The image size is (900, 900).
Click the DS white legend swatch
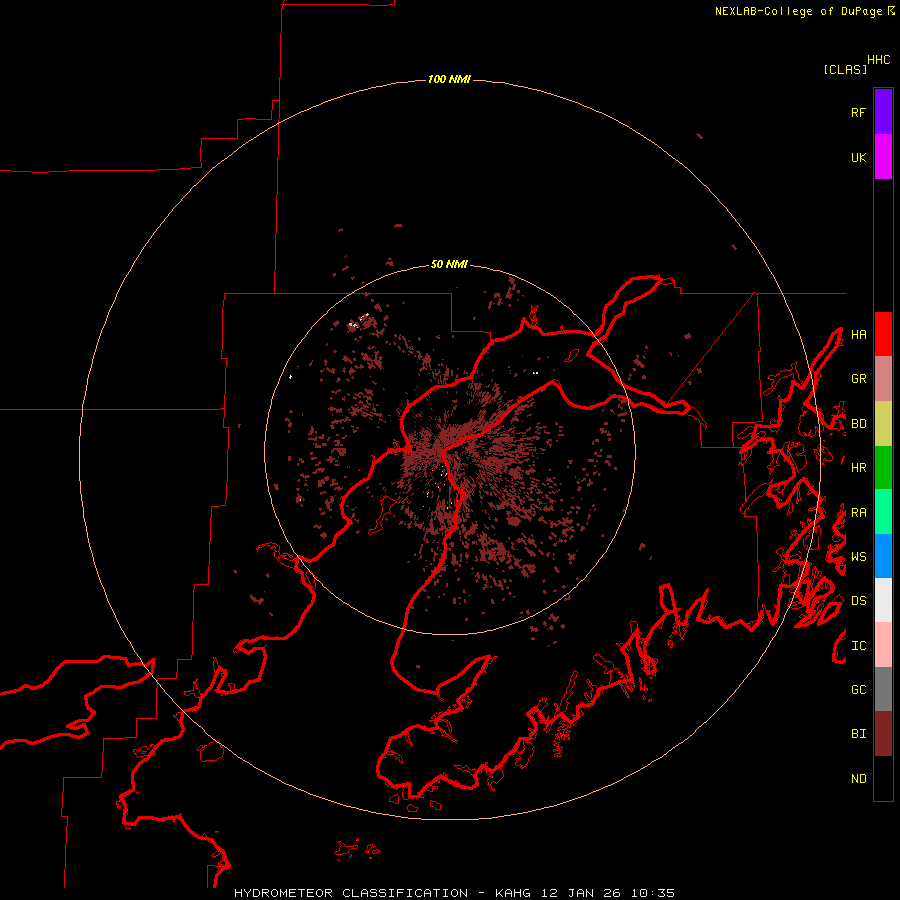pyautogui.click(x=883, y=600)
